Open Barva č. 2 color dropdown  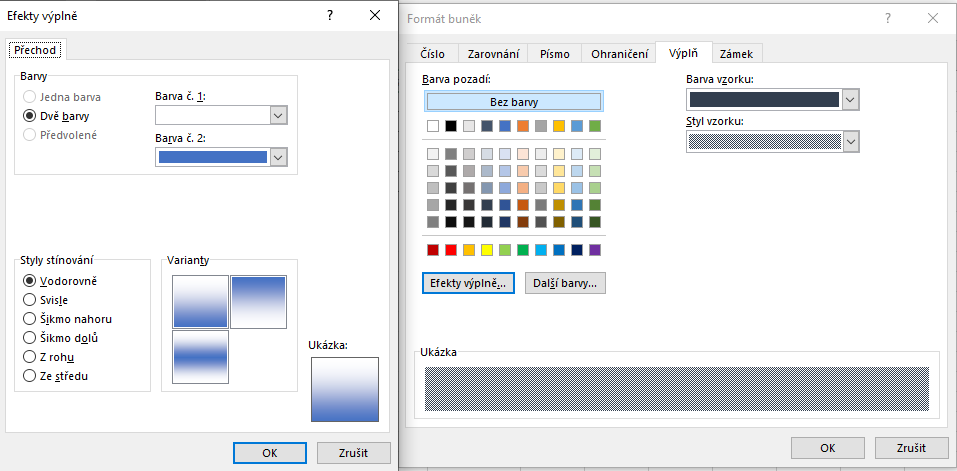click(x=278, y=157)
